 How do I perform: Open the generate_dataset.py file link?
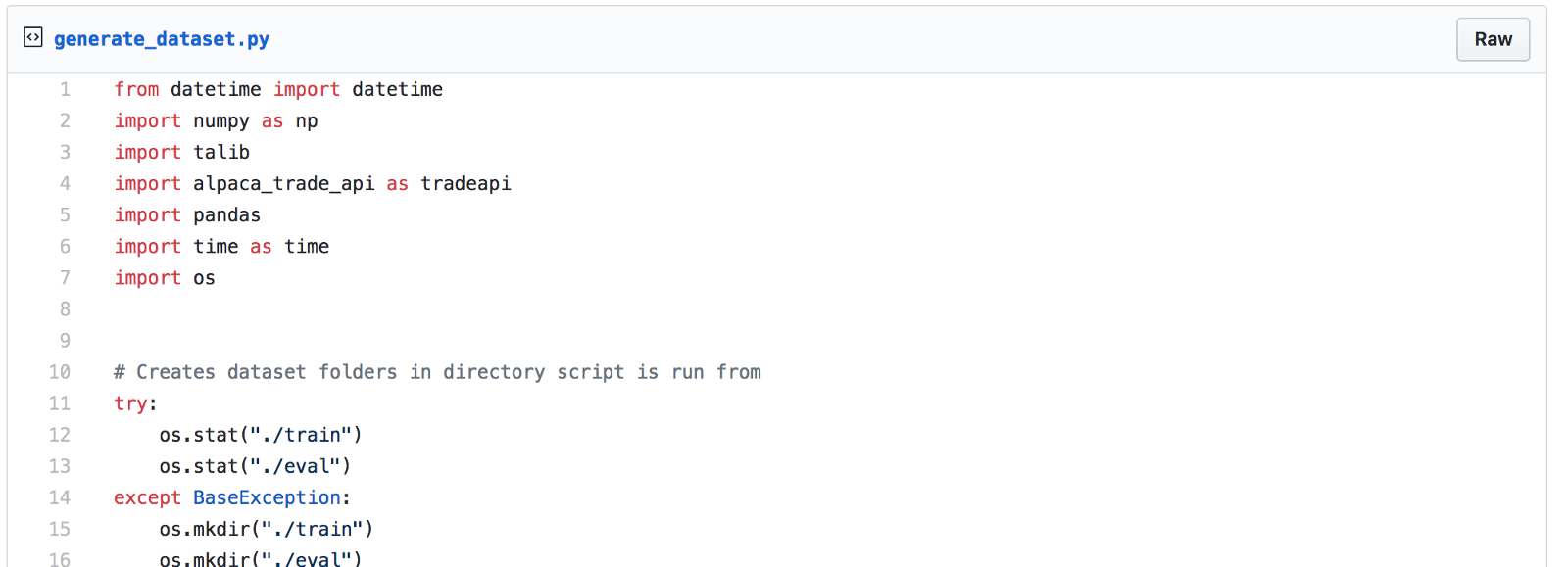162,39
